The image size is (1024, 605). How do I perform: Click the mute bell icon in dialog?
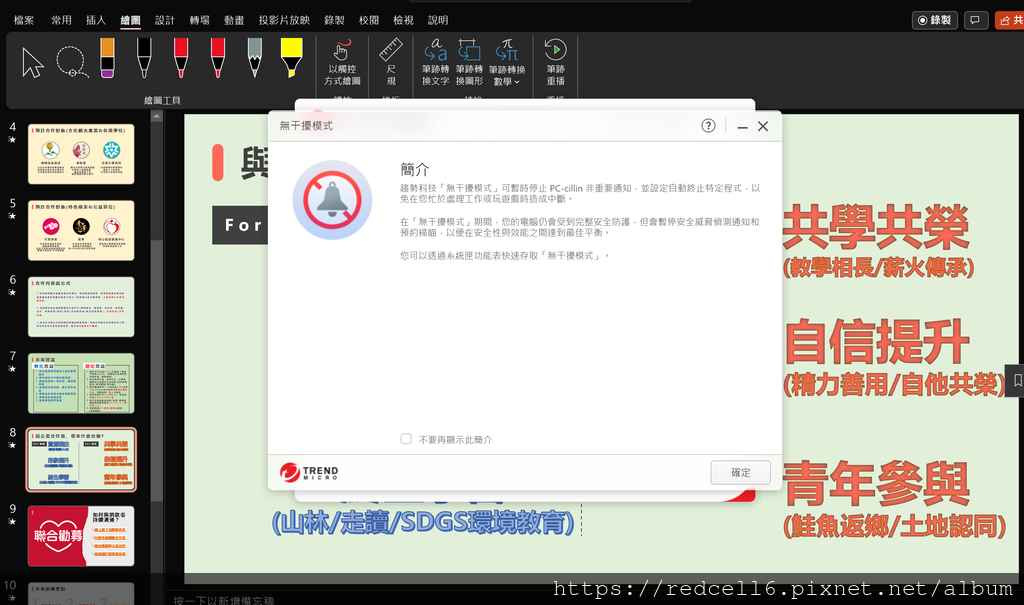[x=332, y=200]
